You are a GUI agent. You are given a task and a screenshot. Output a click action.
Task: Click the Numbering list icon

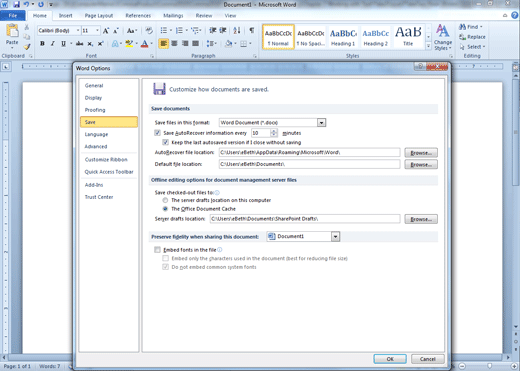[x=179, y=31]
